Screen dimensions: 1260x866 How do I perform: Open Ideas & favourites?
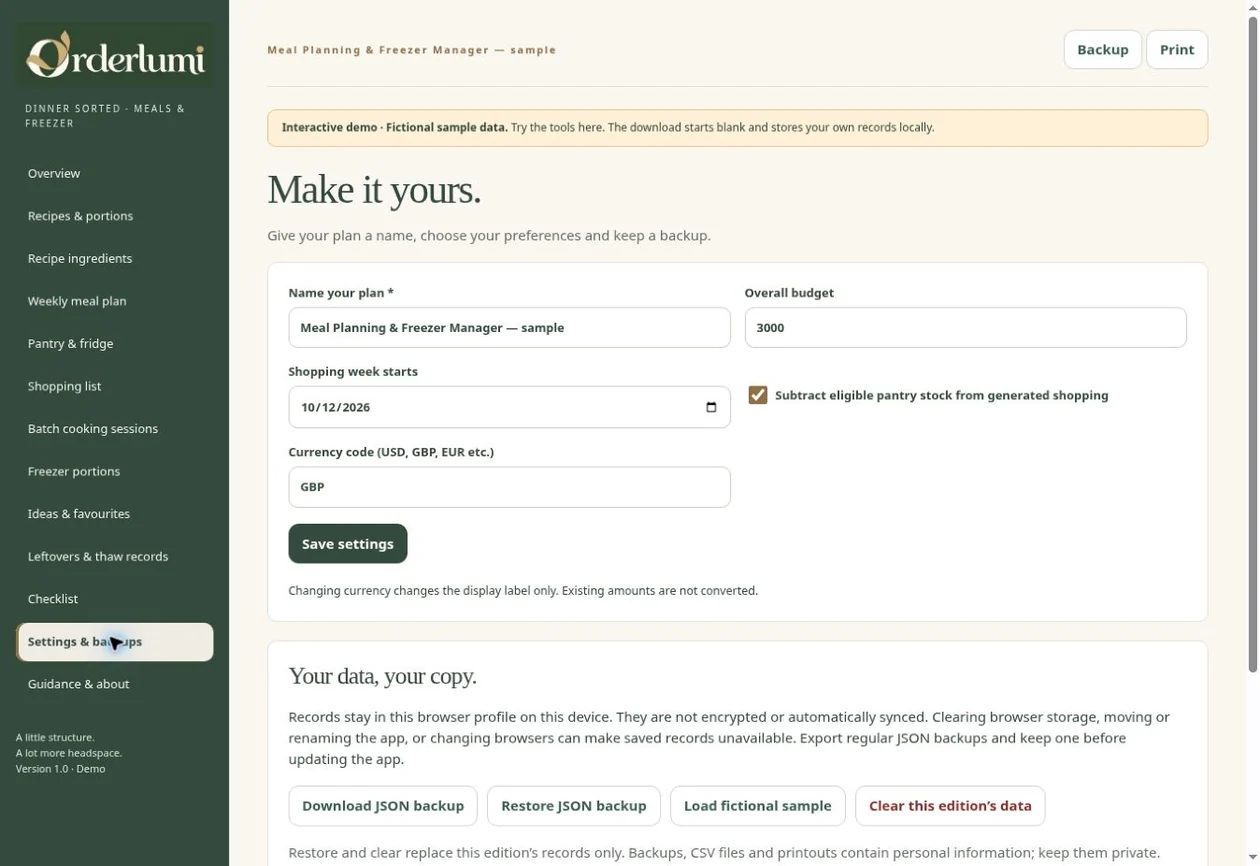click(114, 513)
